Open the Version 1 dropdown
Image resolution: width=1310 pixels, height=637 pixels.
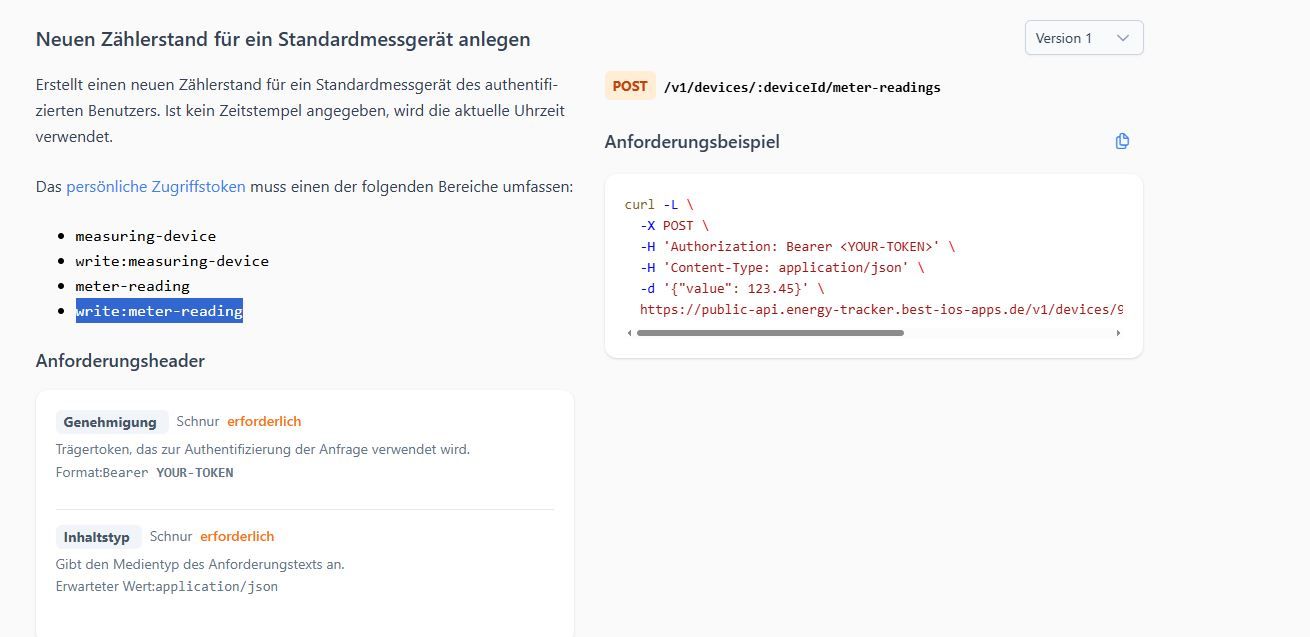pos(1083,38)
